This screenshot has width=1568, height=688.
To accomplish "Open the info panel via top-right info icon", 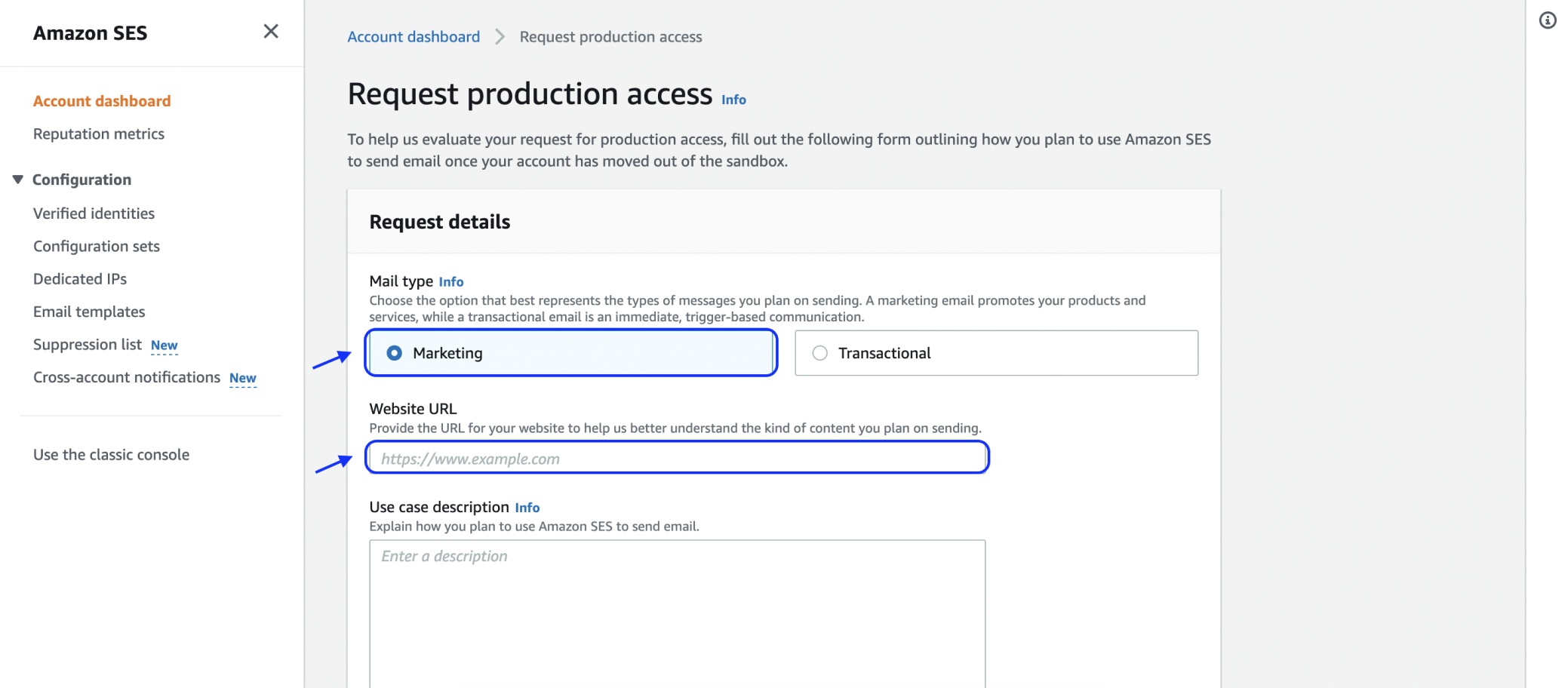I will pyautogui.click(x=1548, y=21).
